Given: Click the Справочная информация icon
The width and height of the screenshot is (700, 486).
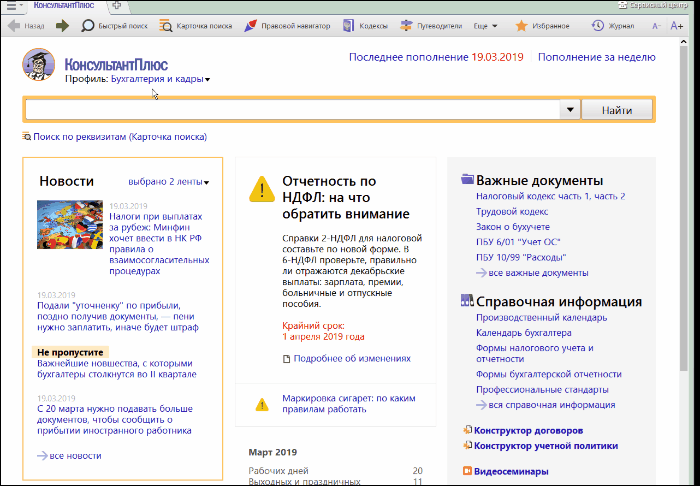Looking at the screenshot, I should [467, 301].
